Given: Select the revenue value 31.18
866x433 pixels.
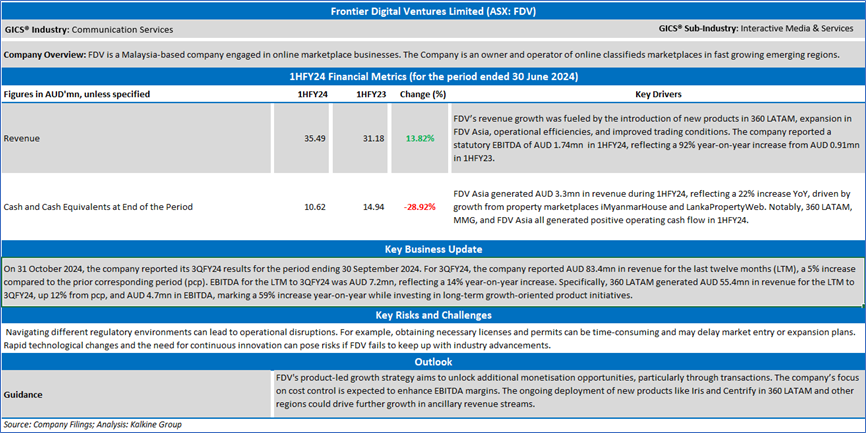Looking at the screenshot, I should click(372, 139).
